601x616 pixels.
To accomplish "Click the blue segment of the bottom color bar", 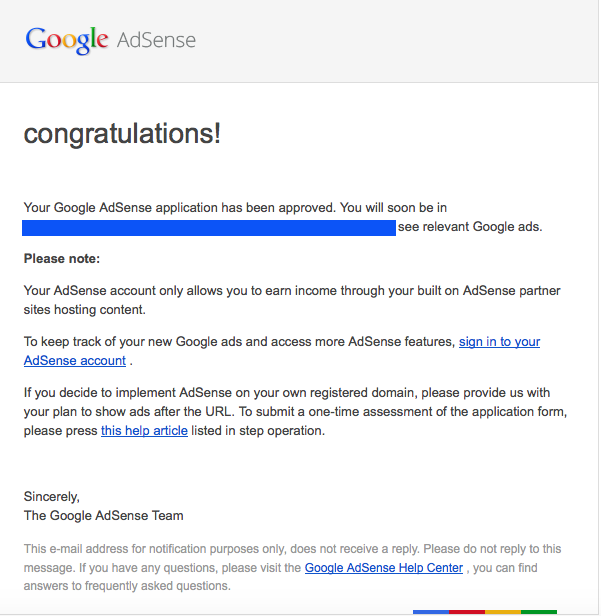I will [x=431, y=612].
